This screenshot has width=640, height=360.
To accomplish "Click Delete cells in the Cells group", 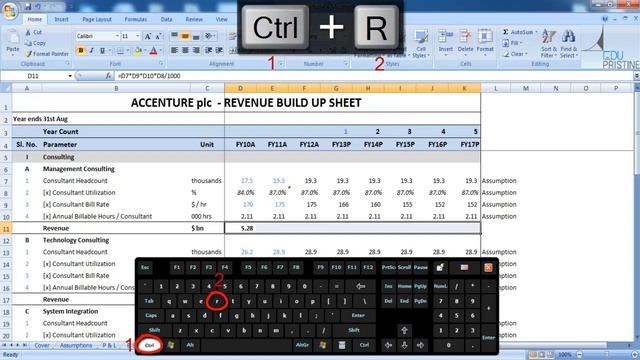I will click(465, 42).
